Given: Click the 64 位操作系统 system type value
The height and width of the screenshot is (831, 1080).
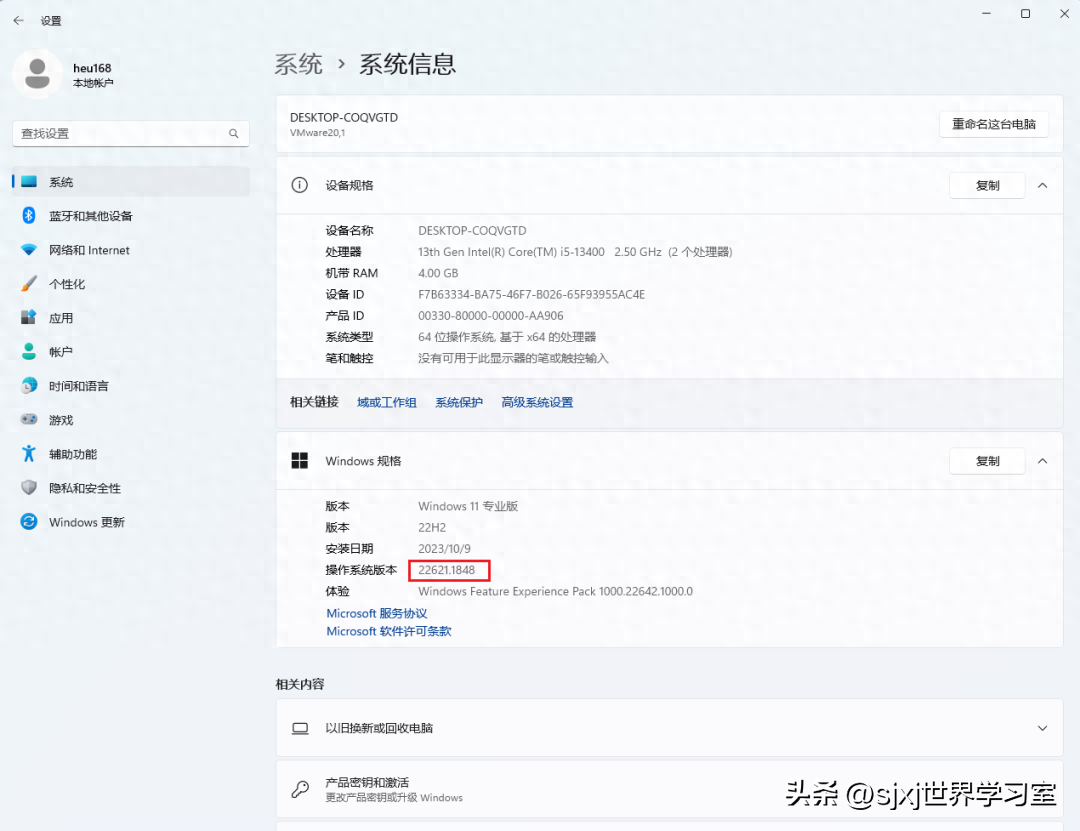Looking at the screenshot, I should (507, 337).
